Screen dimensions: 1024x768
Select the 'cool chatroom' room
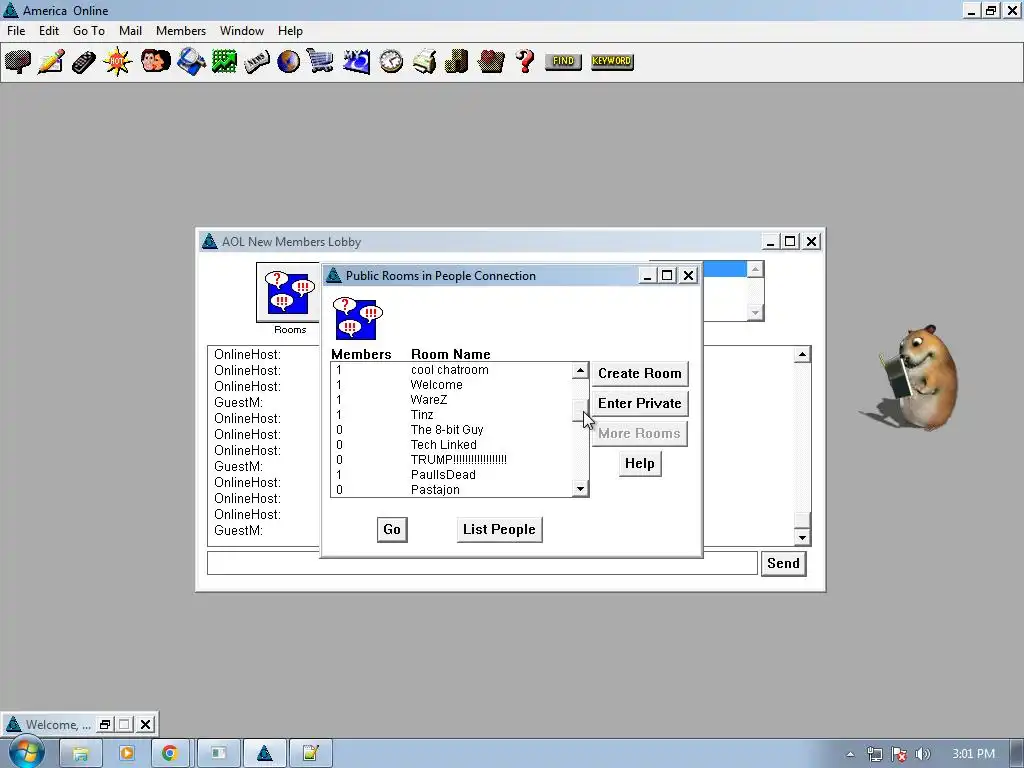tap(451, 370)
